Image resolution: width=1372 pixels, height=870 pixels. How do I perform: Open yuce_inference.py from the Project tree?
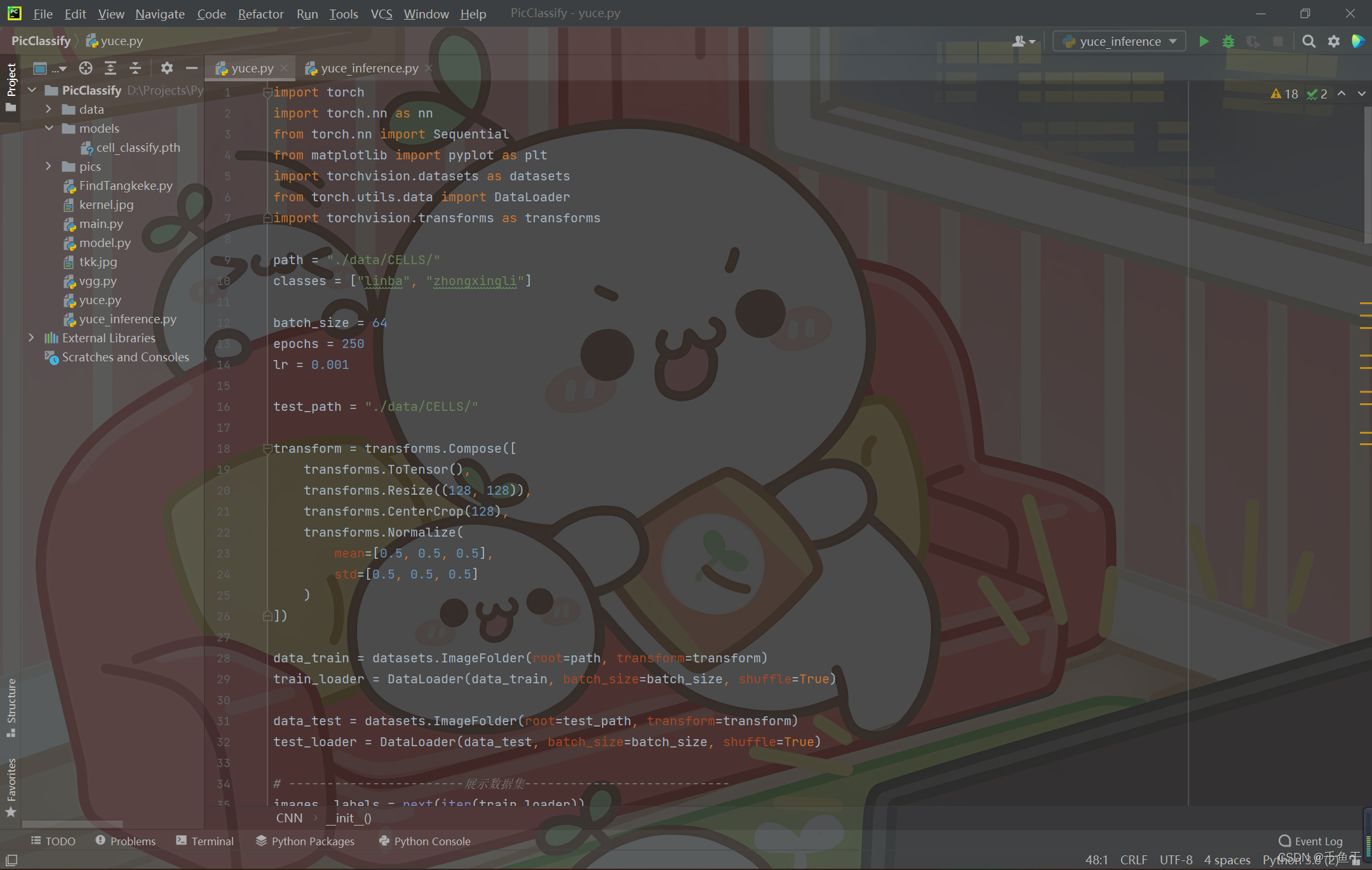point(128,319)
